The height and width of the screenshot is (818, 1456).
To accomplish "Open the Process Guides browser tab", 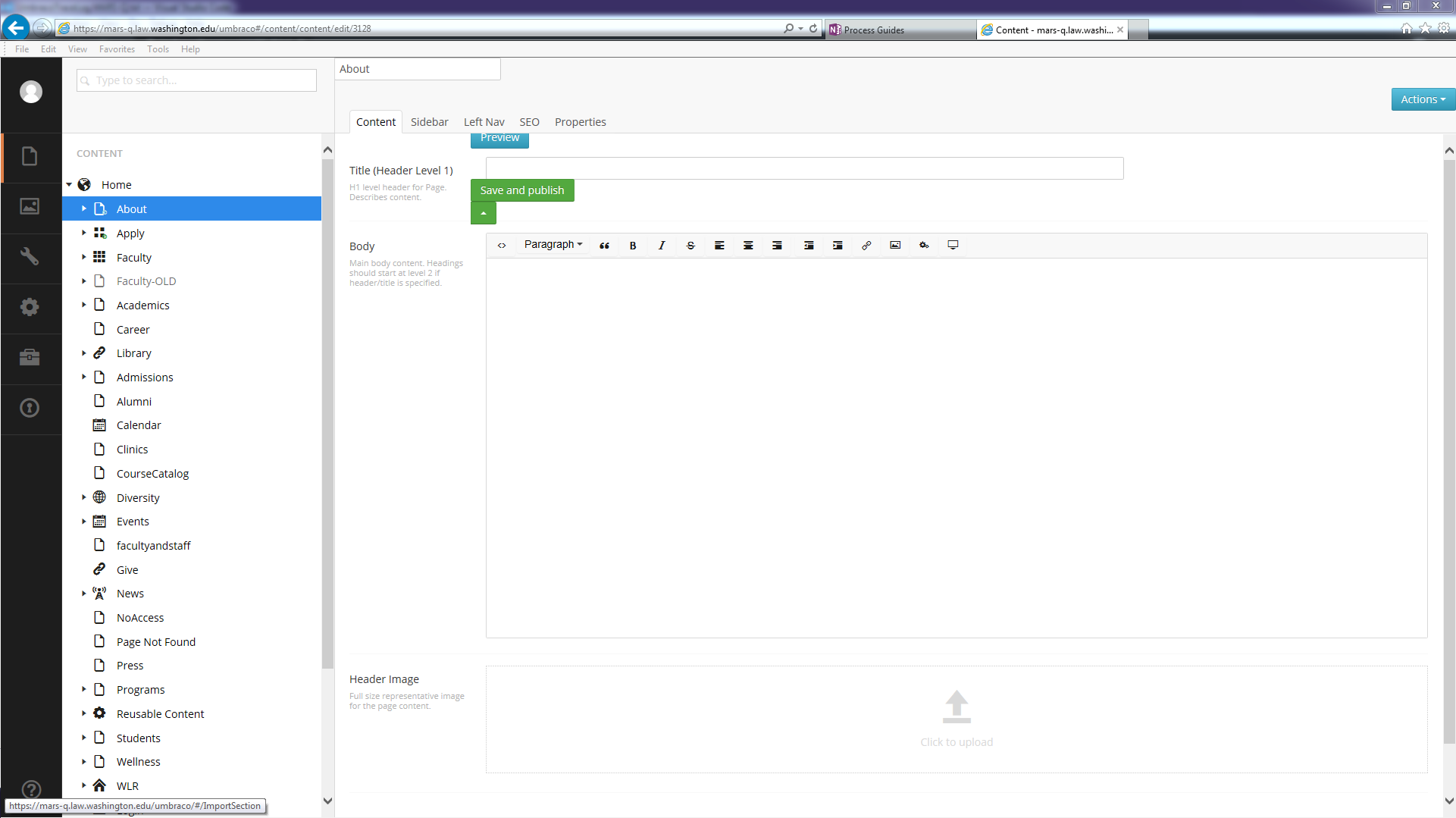I will [x=900, y=30].
